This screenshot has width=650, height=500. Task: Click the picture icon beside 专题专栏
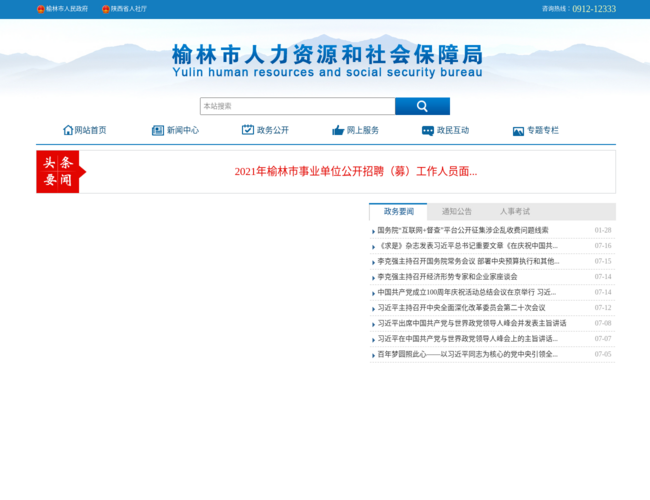(518, 131)
